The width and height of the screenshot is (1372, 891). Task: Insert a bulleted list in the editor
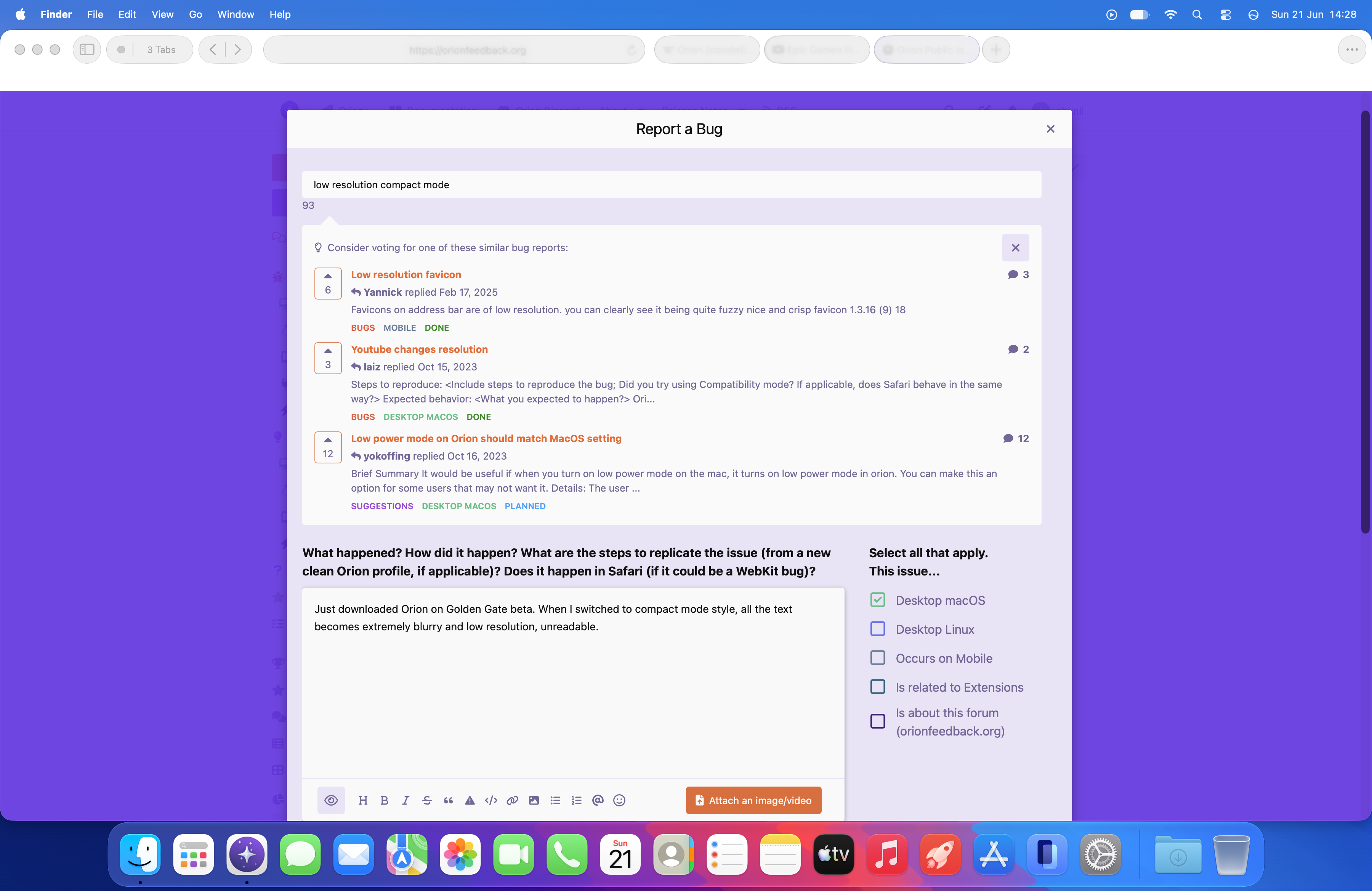point(555,800)
